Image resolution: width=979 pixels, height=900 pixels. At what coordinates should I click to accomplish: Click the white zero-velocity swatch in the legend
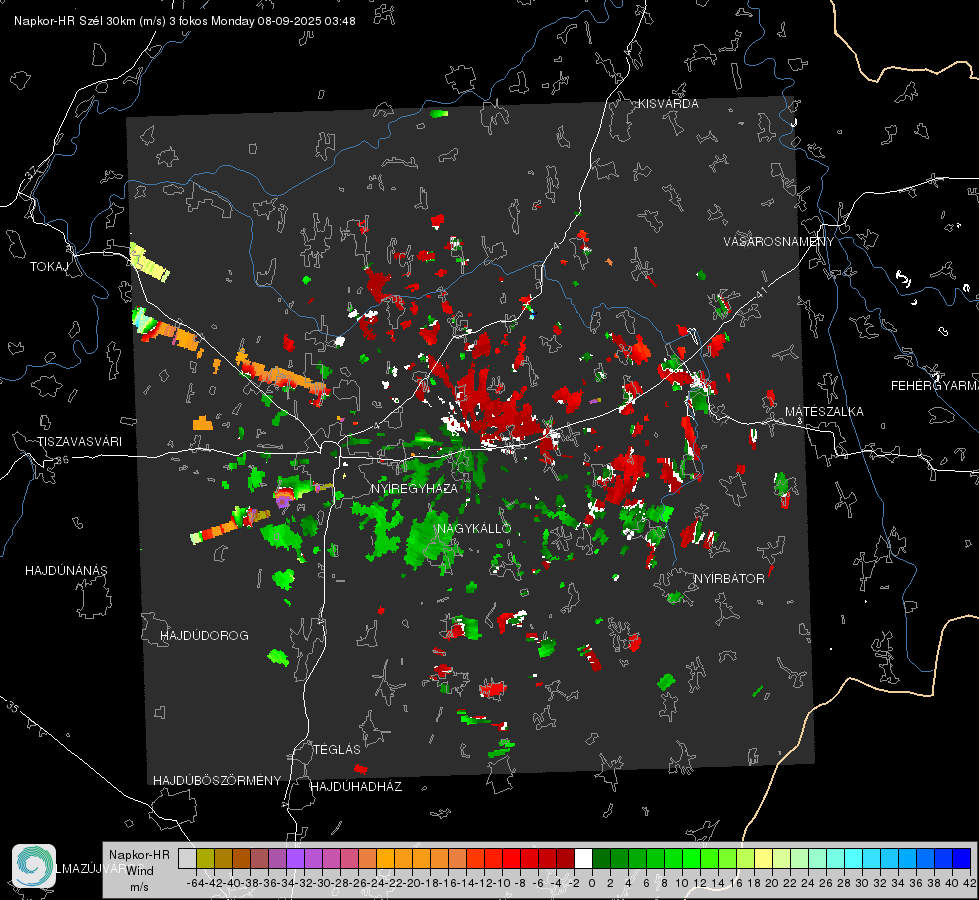(583, 858)
